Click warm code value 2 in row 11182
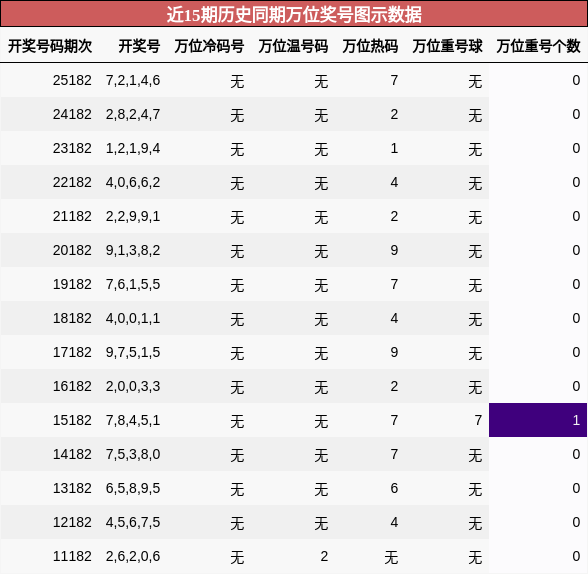 pyautogui.click(x=324, y=556)
